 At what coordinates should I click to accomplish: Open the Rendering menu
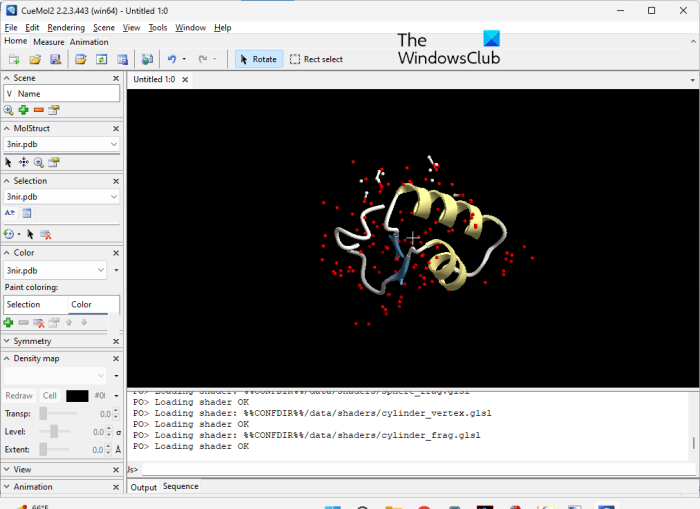point(66,28)
